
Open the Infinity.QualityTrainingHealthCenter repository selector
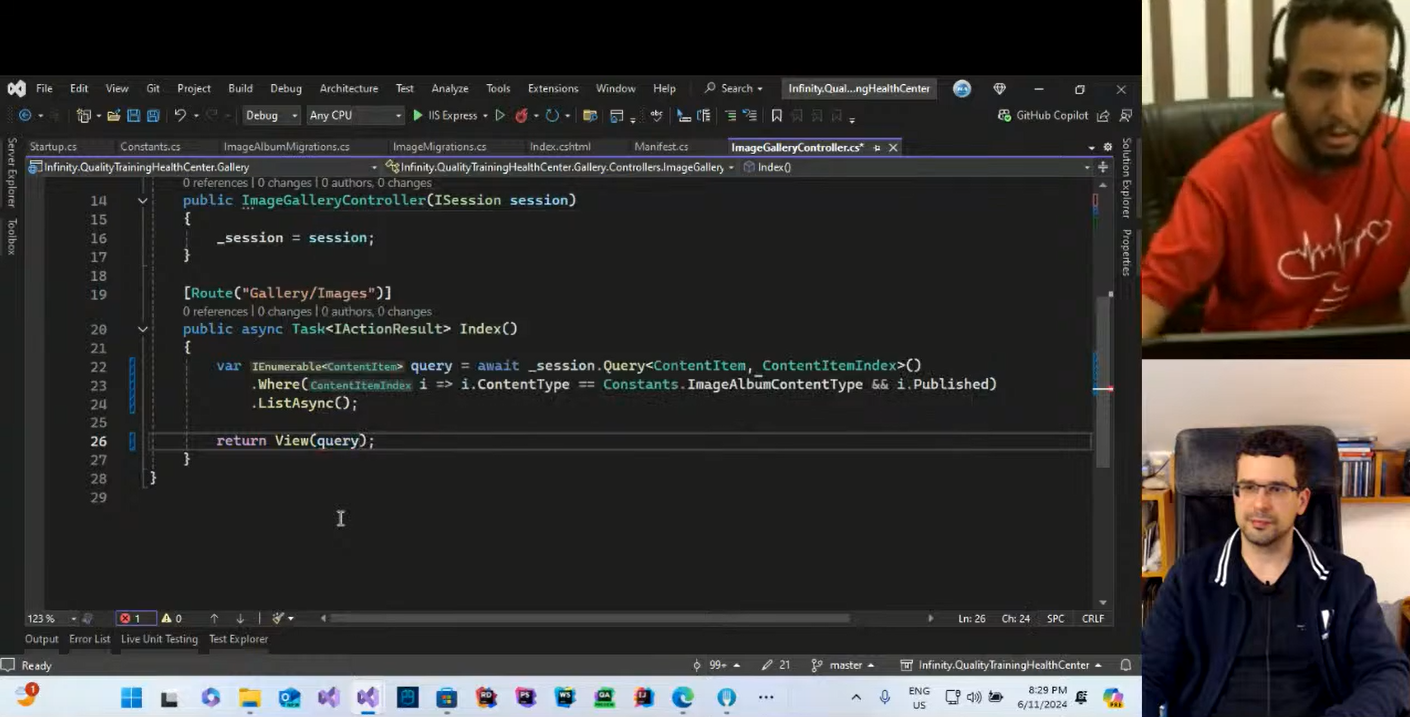click(x=1000, y=665)
